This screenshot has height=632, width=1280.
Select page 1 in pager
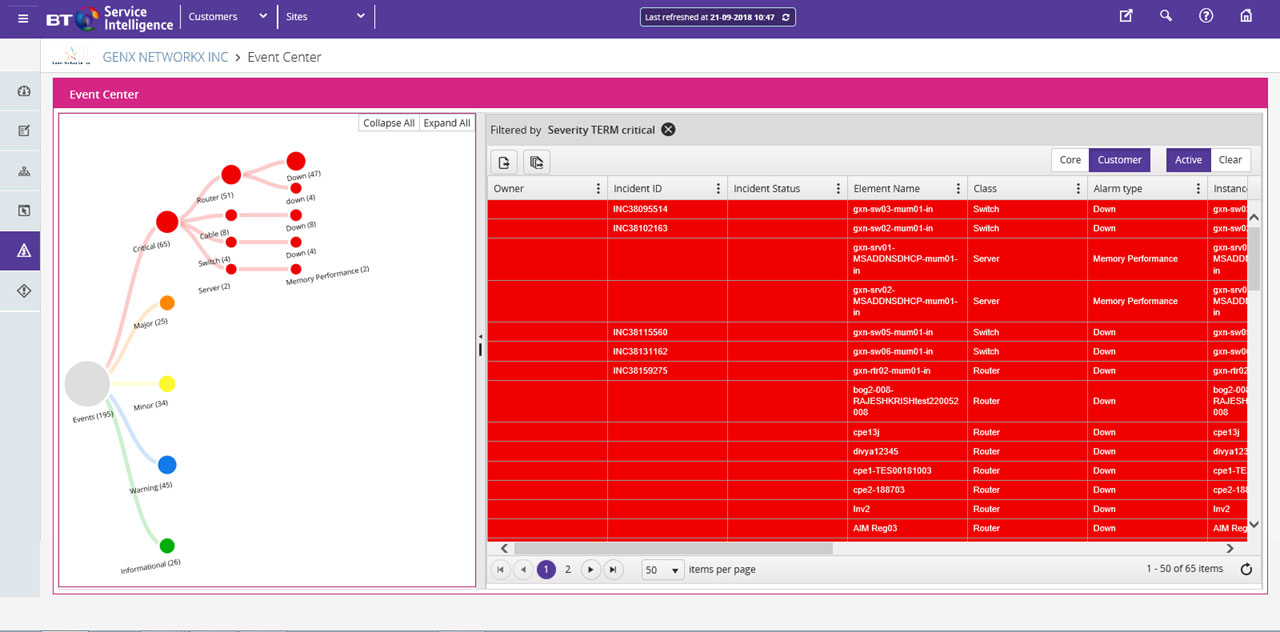point(546,570)
